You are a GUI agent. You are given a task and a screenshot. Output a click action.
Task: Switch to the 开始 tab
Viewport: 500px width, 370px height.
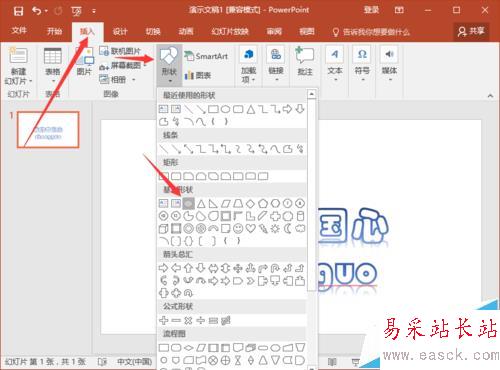click(54, 31)
